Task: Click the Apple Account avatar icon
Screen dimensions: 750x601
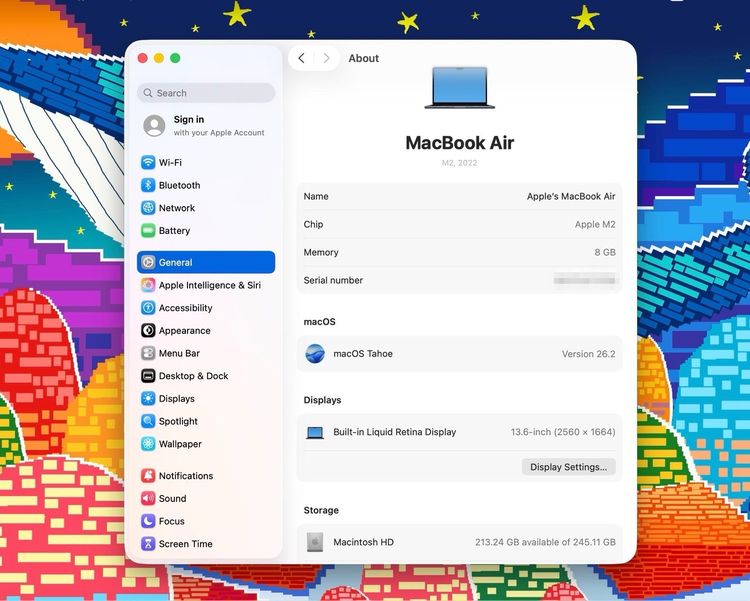Action: point(154,125)
